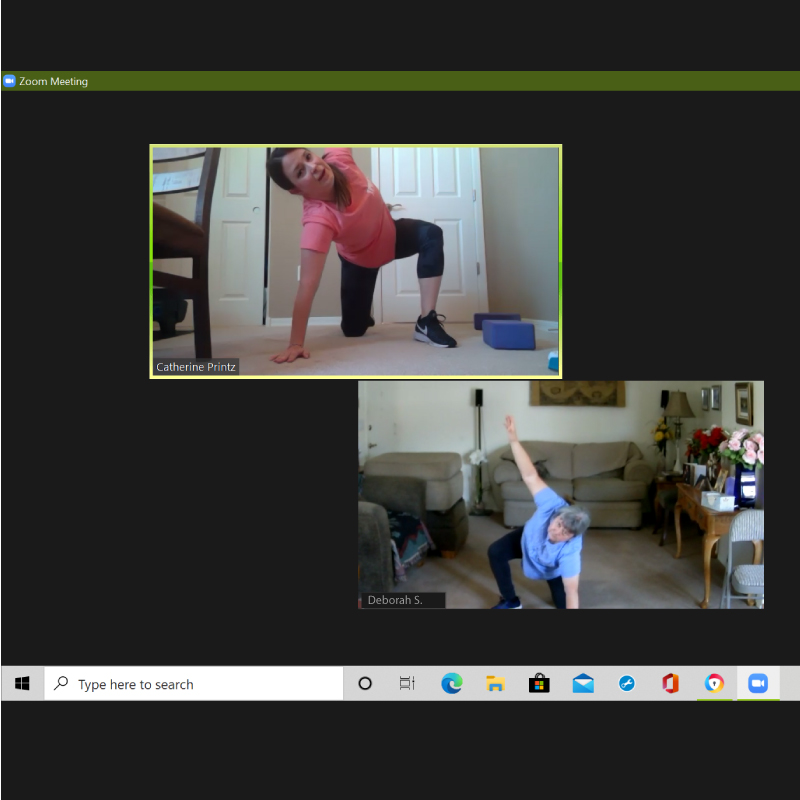This screenshot has width=800, height=800.
Task: Open Cortana from the taskbar
Action: point(365,683)
